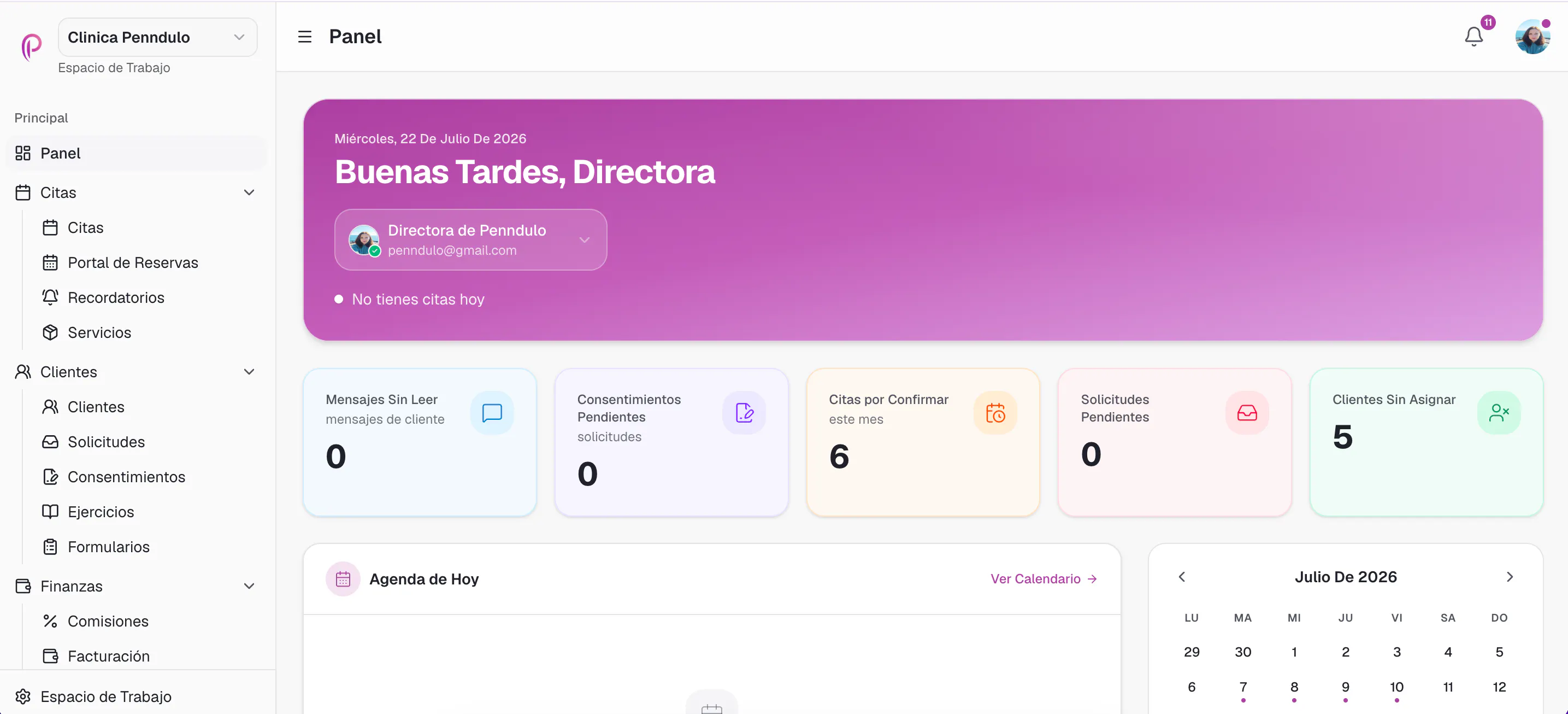Viewport: 1568px width, 714px height.
Task: Select day 7 in the calendar
Action: click(1243, 687)
